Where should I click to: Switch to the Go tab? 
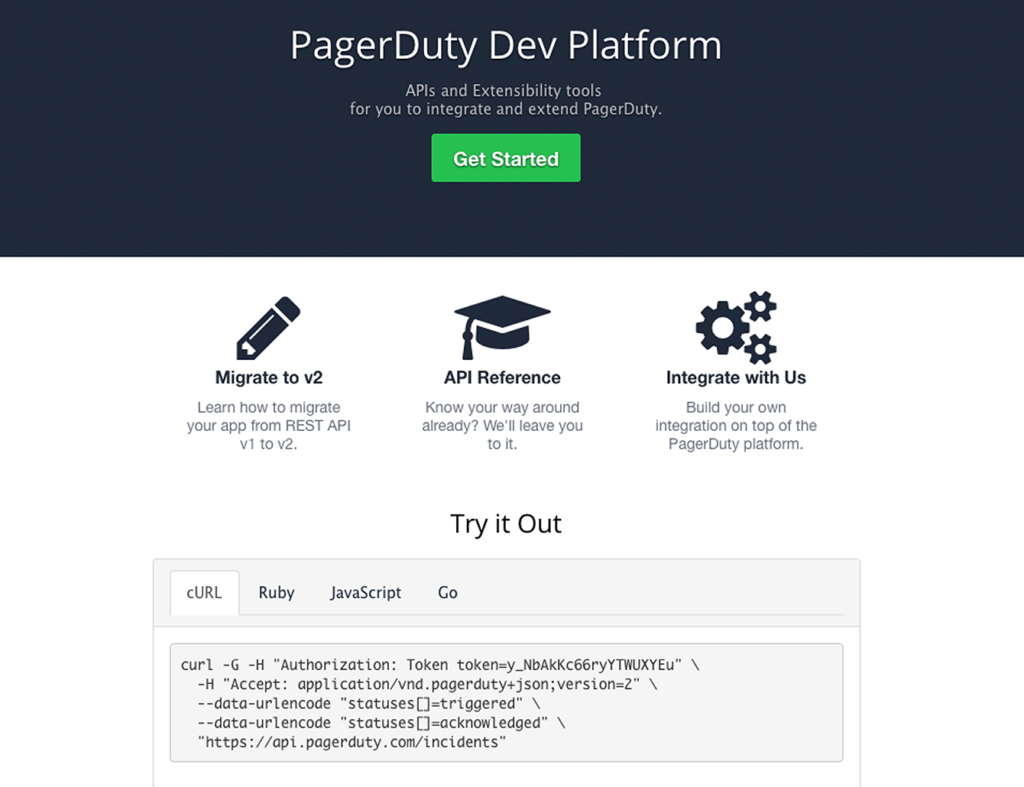tap(447, 592)
